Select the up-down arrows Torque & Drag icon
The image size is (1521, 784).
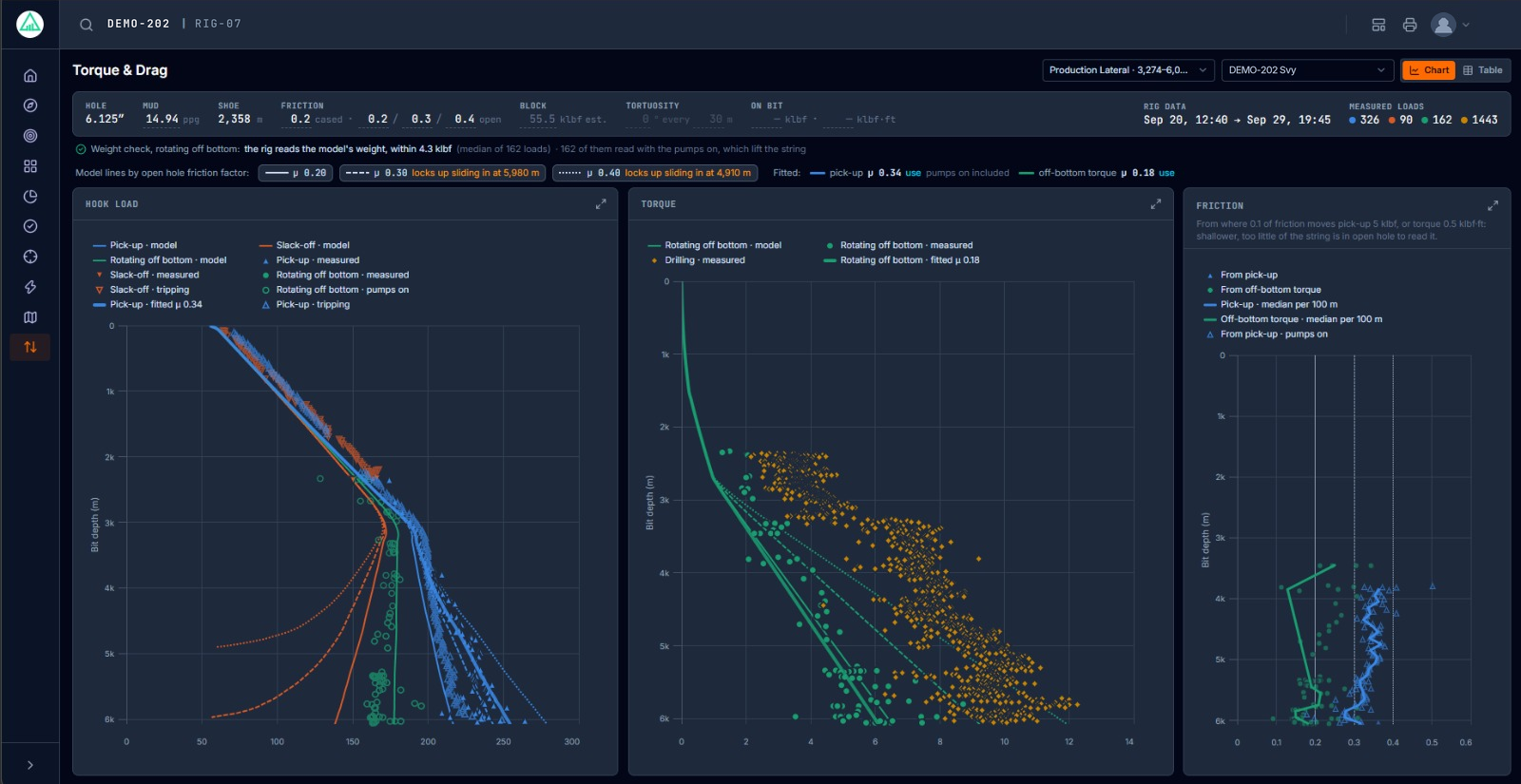30,347
